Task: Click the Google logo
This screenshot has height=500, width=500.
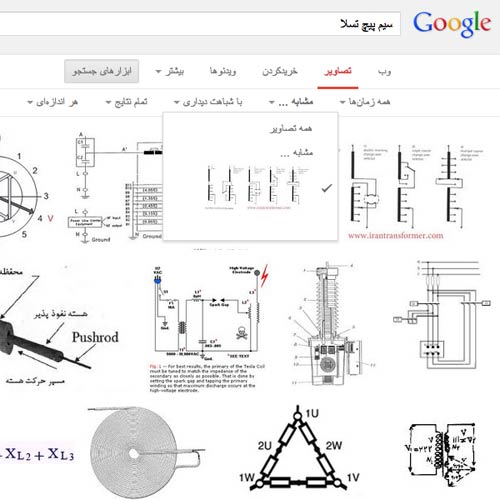Action: [452, 24]
